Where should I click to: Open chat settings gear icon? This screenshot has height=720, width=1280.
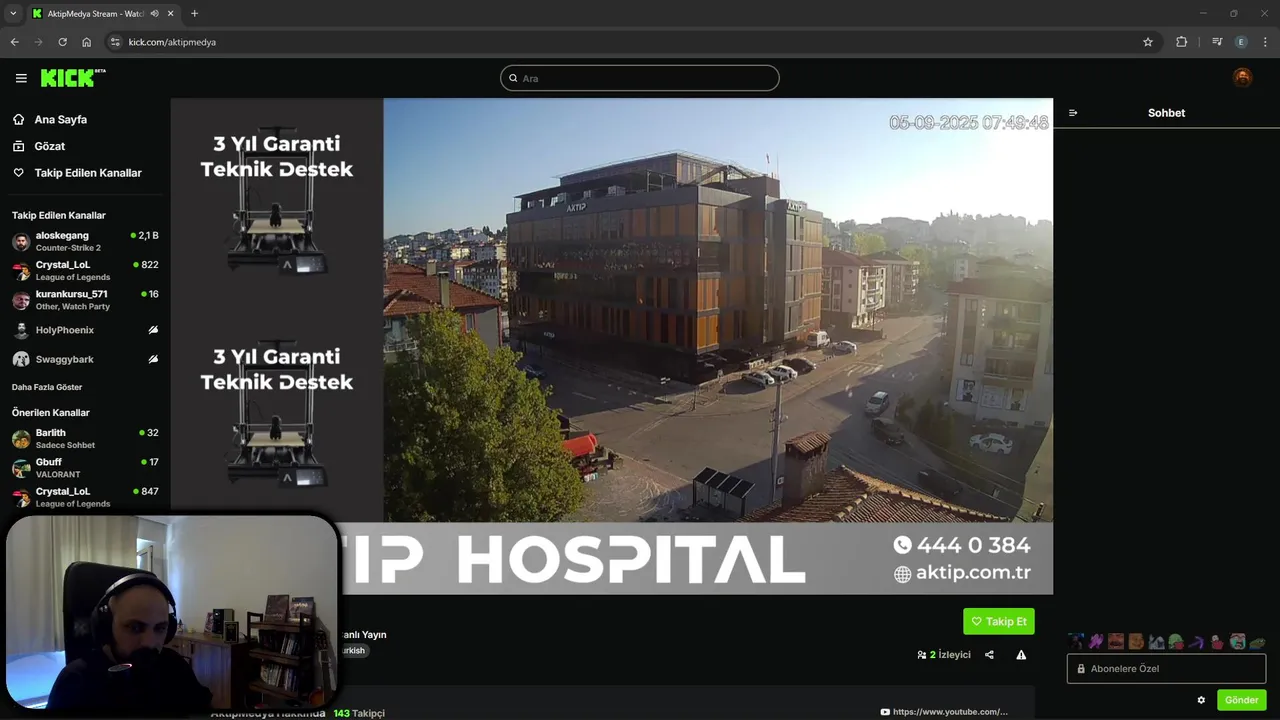1201,700
